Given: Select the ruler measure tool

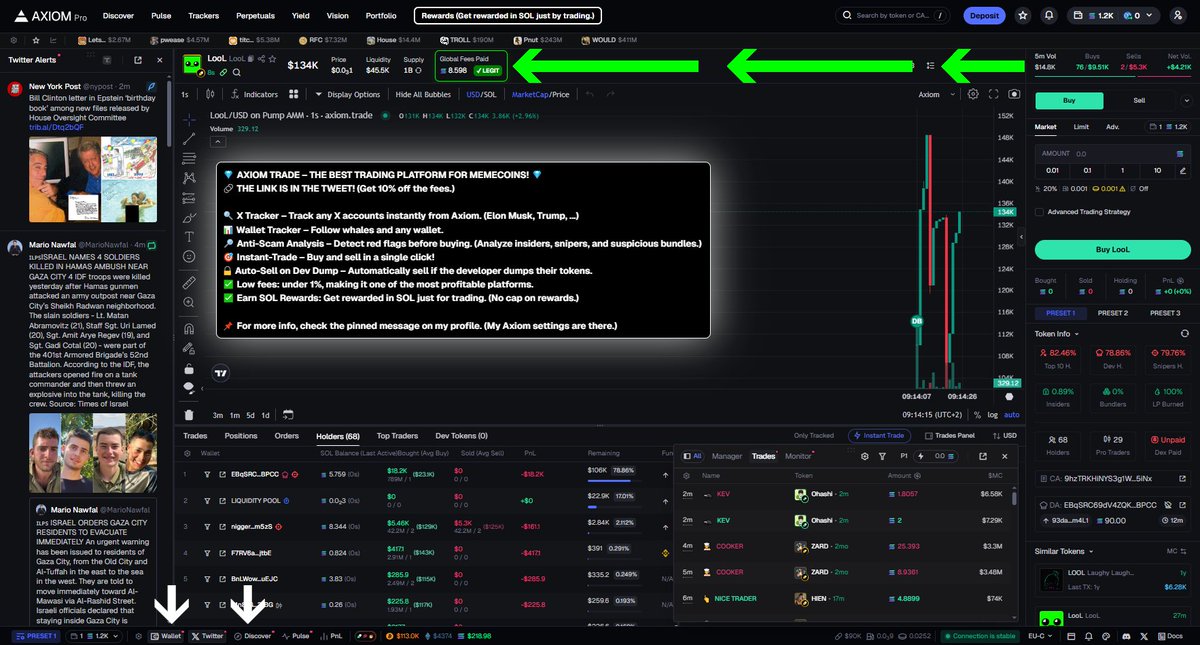Looking at the screenshot, I should click(190, 283).
